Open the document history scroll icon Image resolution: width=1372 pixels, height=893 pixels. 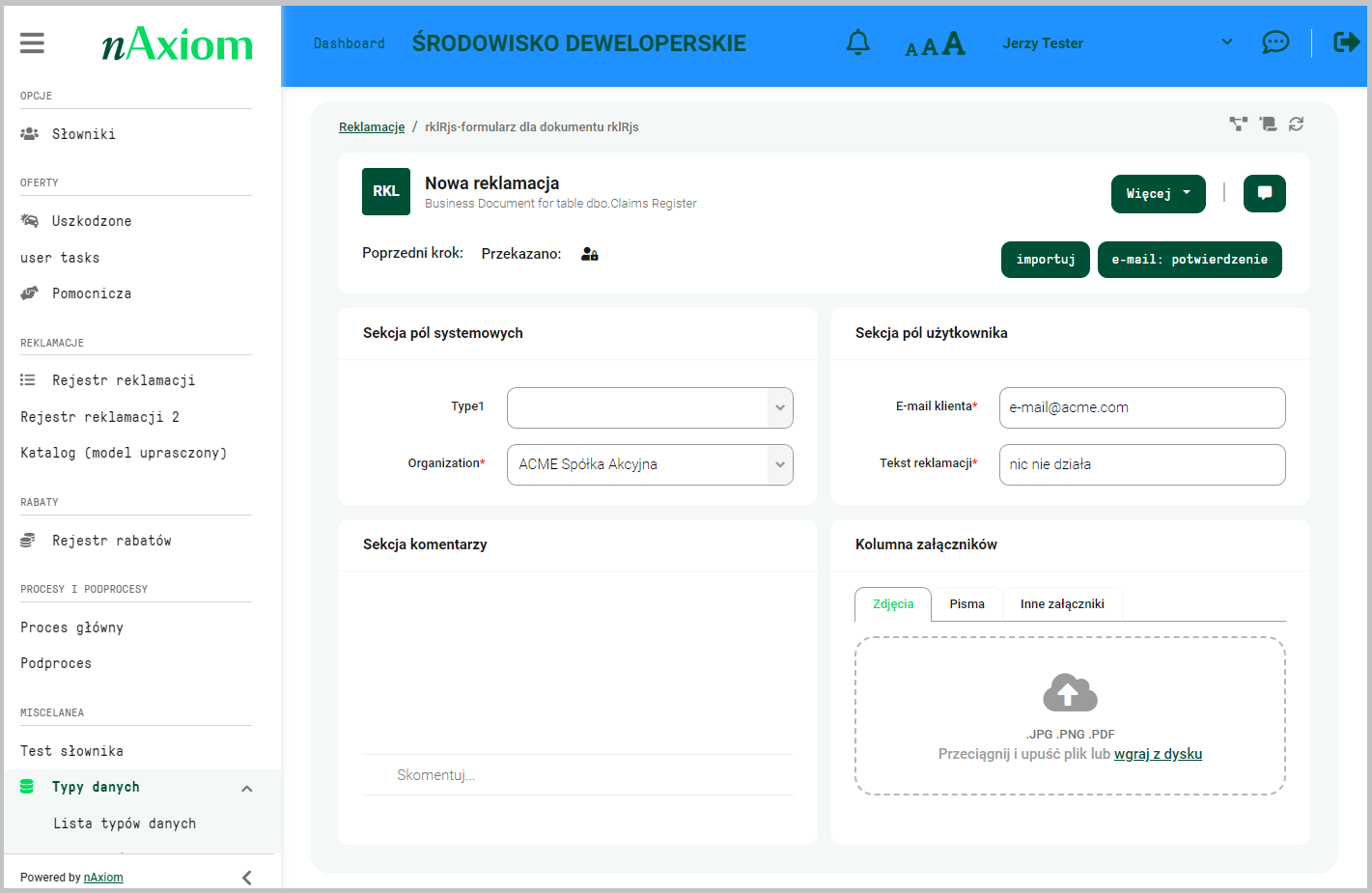tap(1268, 125)
